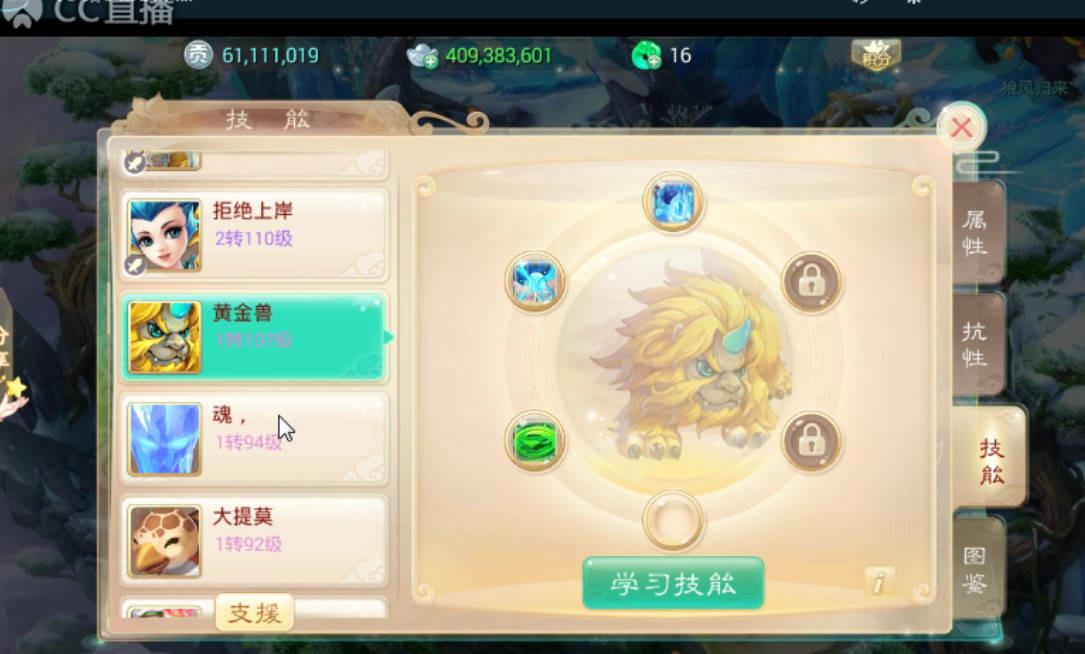Select the empty skill slot at bottom

[673, 520]
